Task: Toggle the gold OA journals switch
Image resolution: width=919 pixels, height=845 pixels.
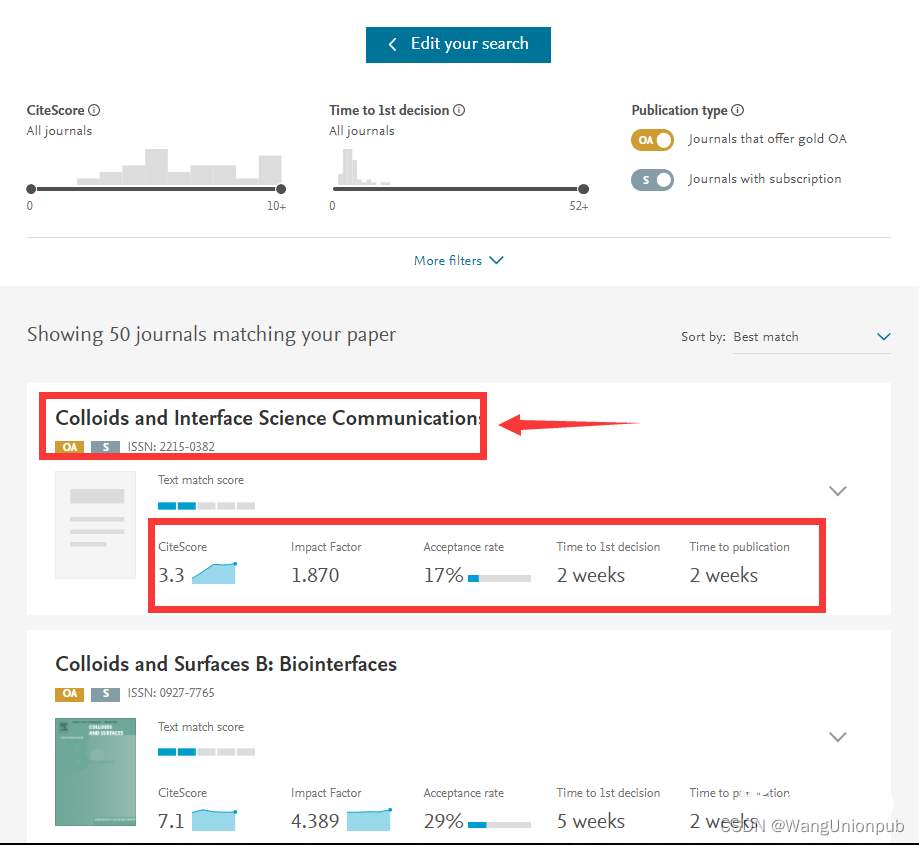Action: click(652, 140)
